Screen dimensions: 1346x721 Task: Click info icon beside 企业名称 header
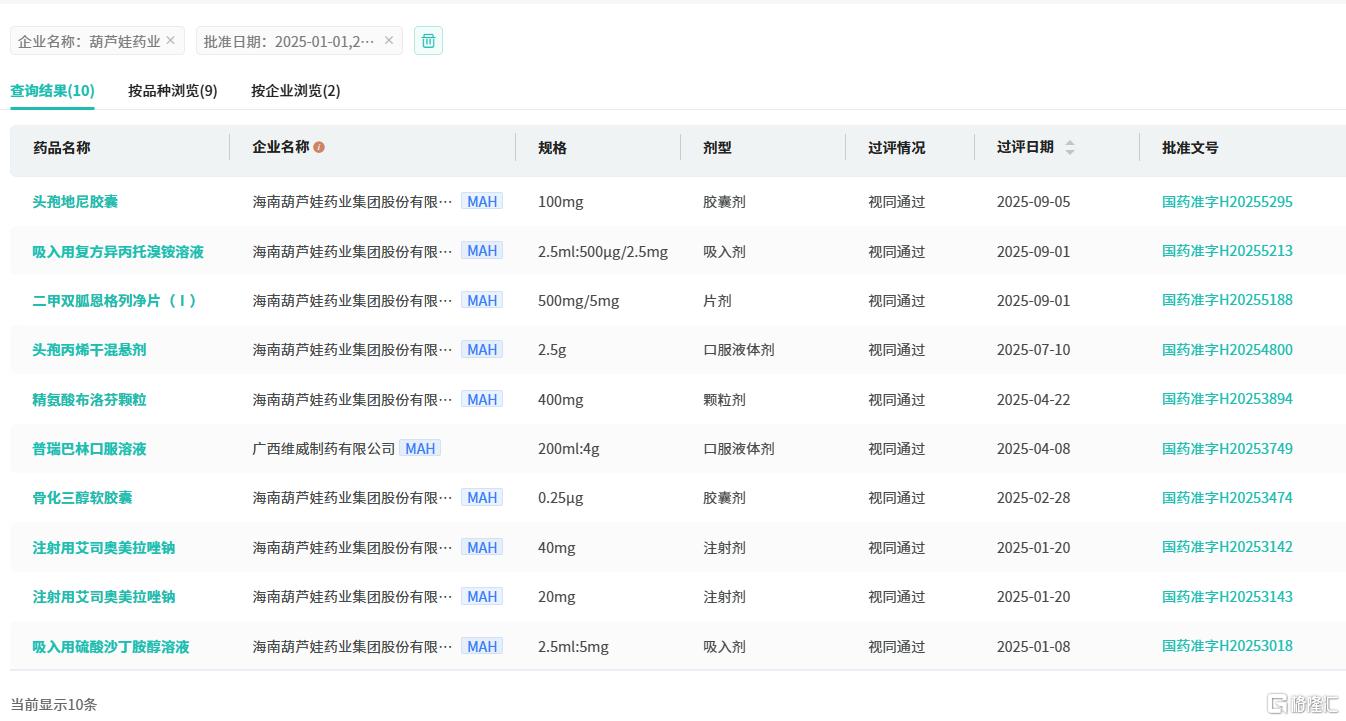319,147
